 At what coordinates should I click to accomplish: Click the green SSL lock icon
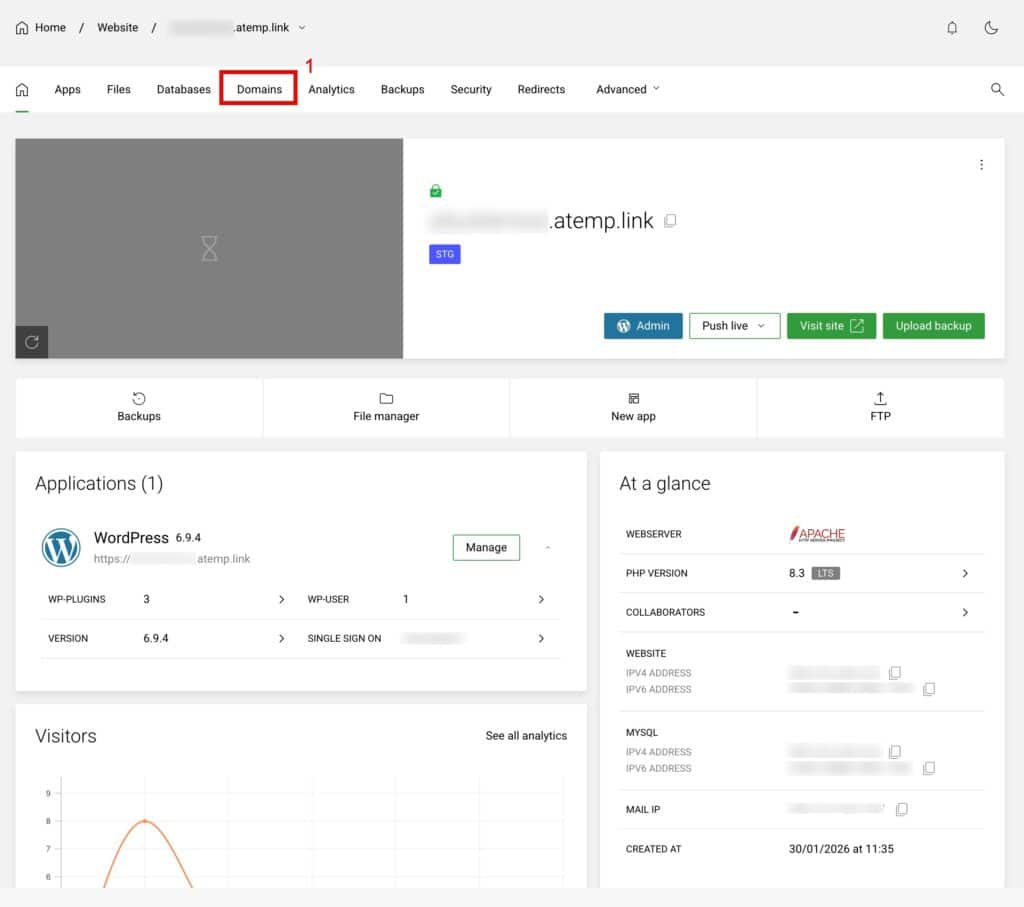click(436, 191)
